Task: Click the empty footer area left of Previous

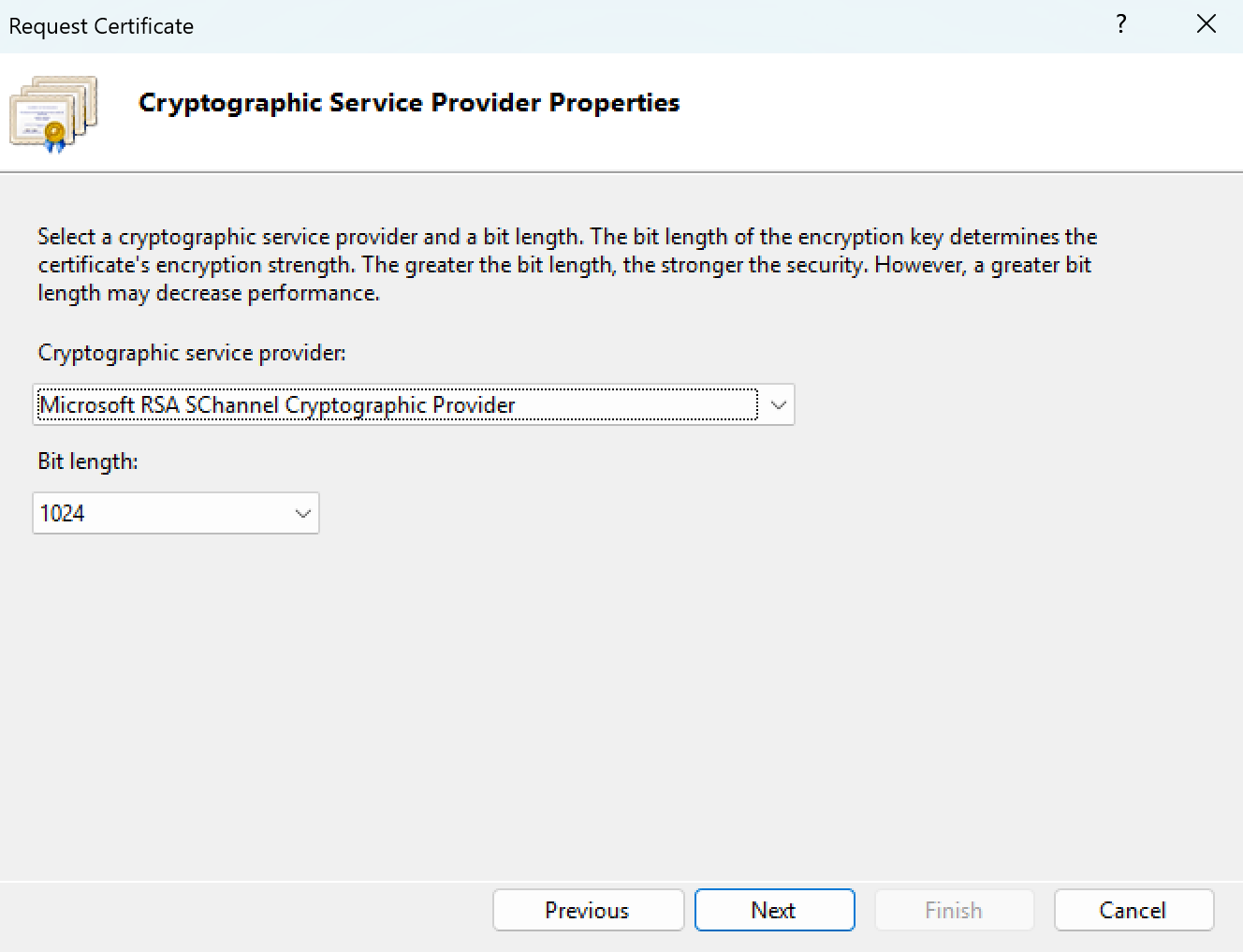Action: pos(243,913)
